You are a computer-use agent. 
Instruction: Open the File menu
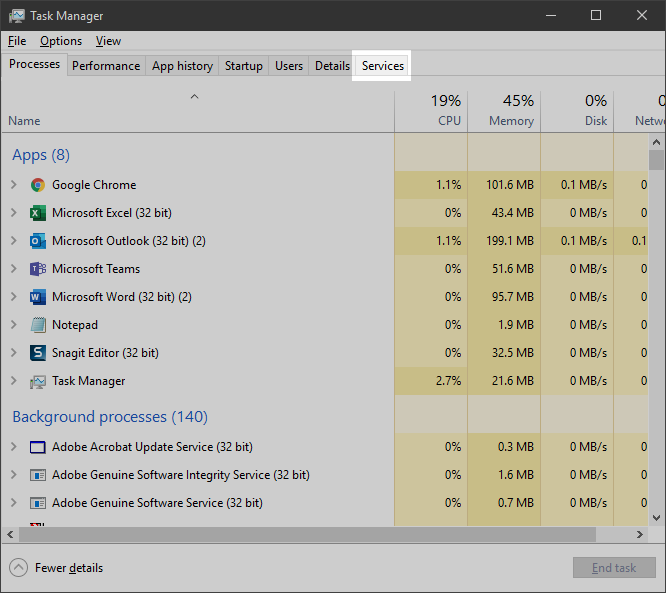pos(17,41)
